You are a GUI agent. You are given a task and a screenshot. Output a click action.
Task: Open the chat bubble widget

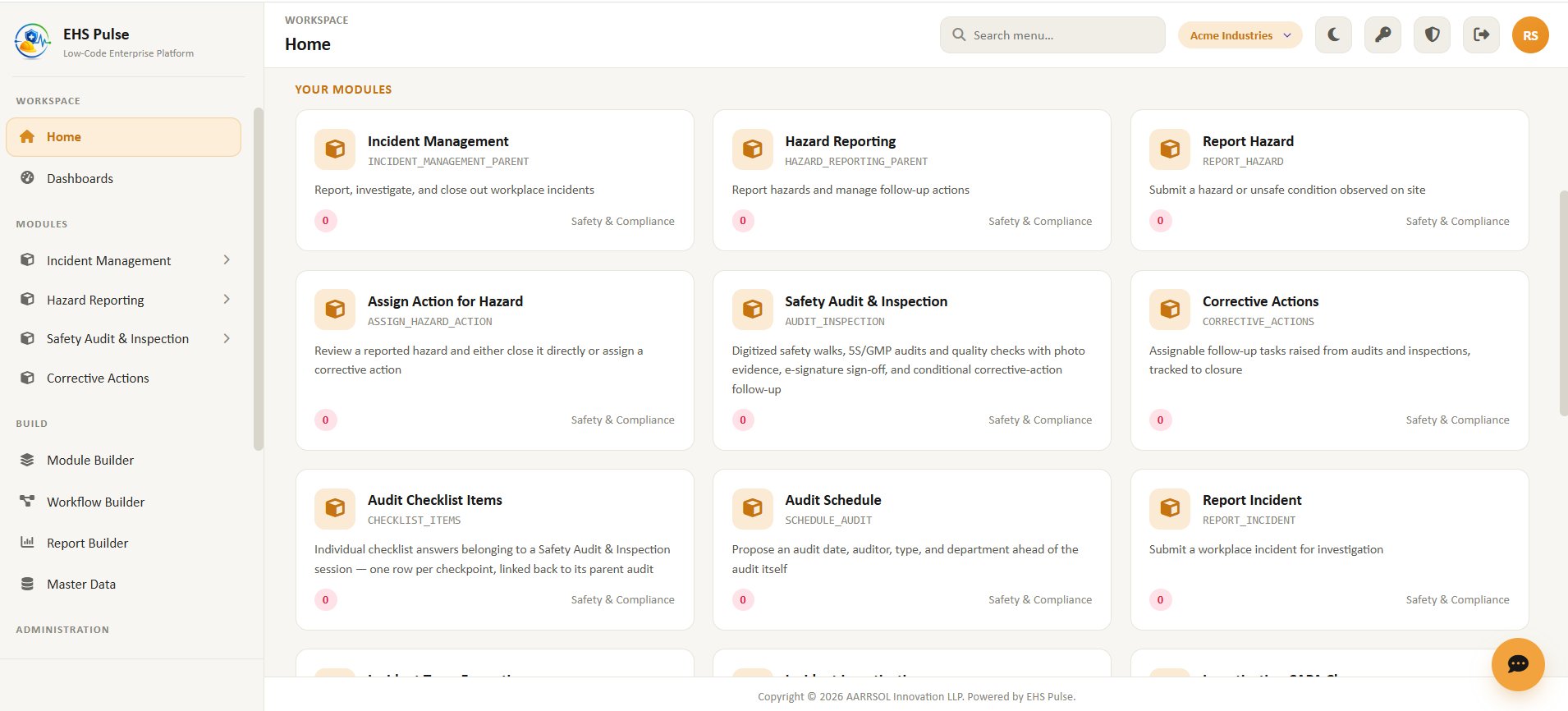(1518, 664)
